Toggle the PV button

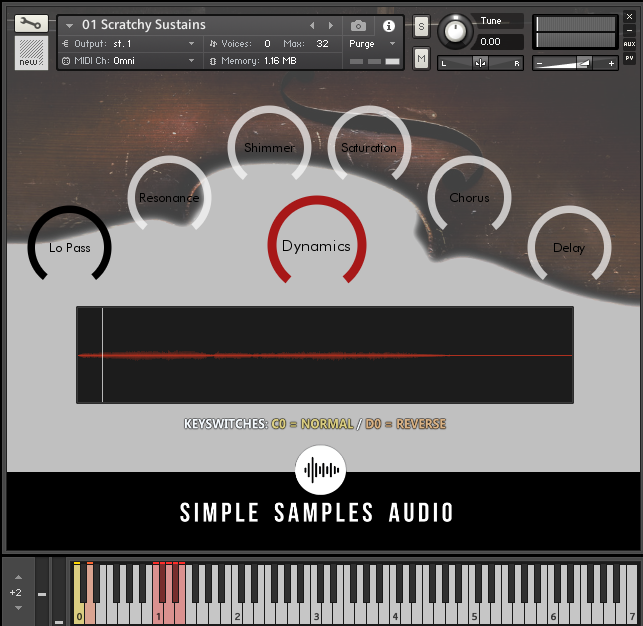coord(629,58)
